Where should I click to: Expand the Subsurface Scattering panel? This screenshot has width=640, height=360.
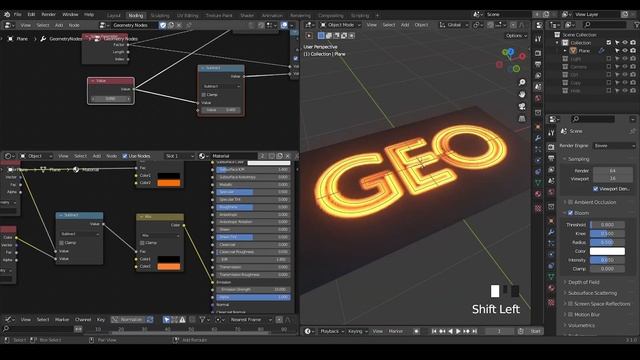pos(592,293)
